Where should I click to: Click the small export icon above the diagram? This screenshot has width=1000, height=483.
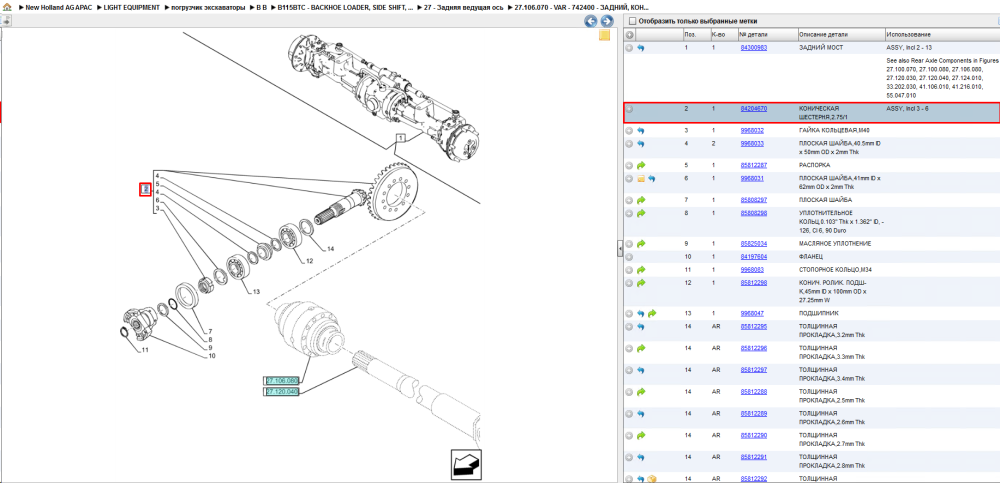point(5,20)
